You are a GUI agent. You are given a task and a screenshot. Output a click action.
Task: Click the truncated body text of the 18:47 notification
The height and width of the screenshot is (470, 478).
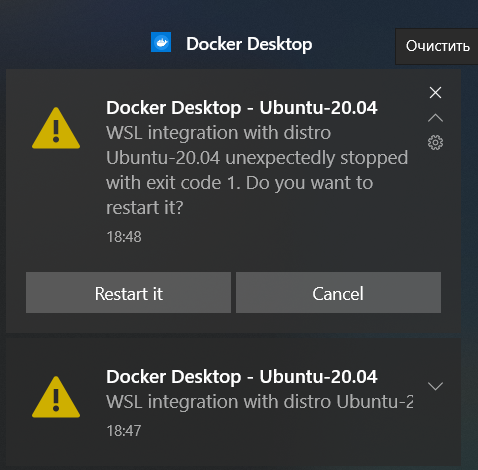coord(260,402)
